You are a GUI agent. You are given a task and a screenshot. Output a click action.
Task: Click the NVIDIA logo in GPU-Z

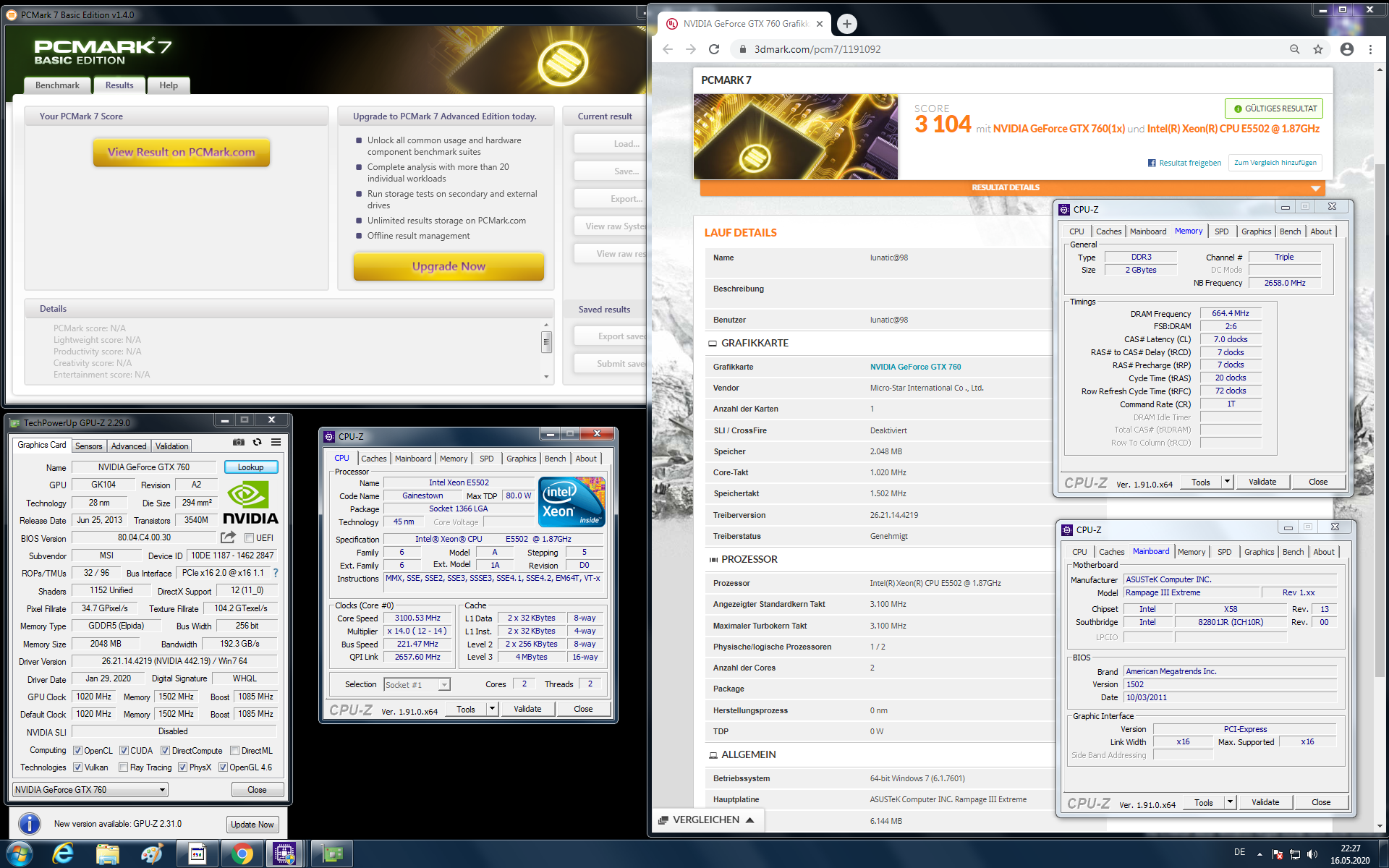click(x=250, y=503)
